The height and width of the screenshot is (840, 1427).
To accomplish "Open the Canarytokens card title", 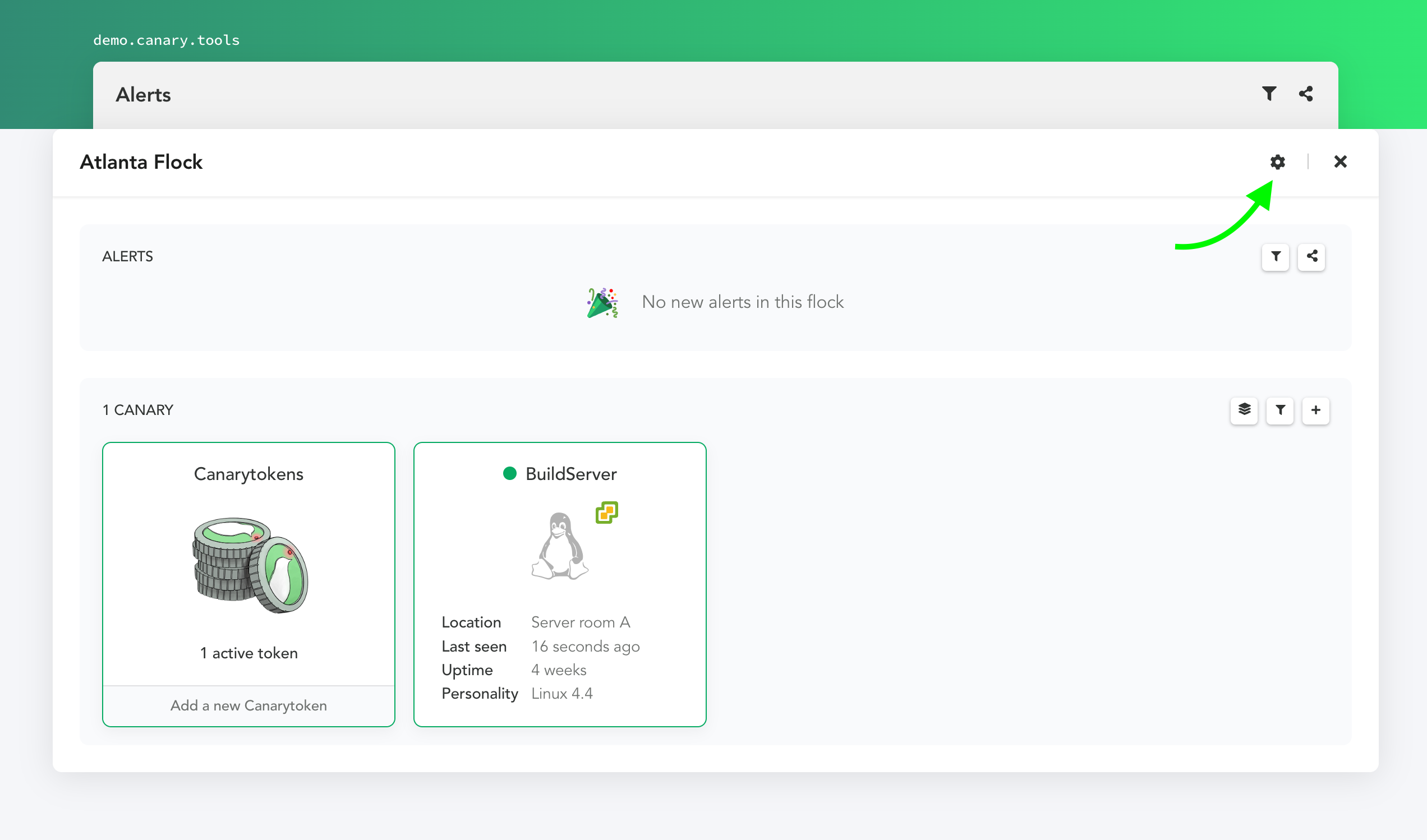I will pyautogui.click(x=248, y=474).
